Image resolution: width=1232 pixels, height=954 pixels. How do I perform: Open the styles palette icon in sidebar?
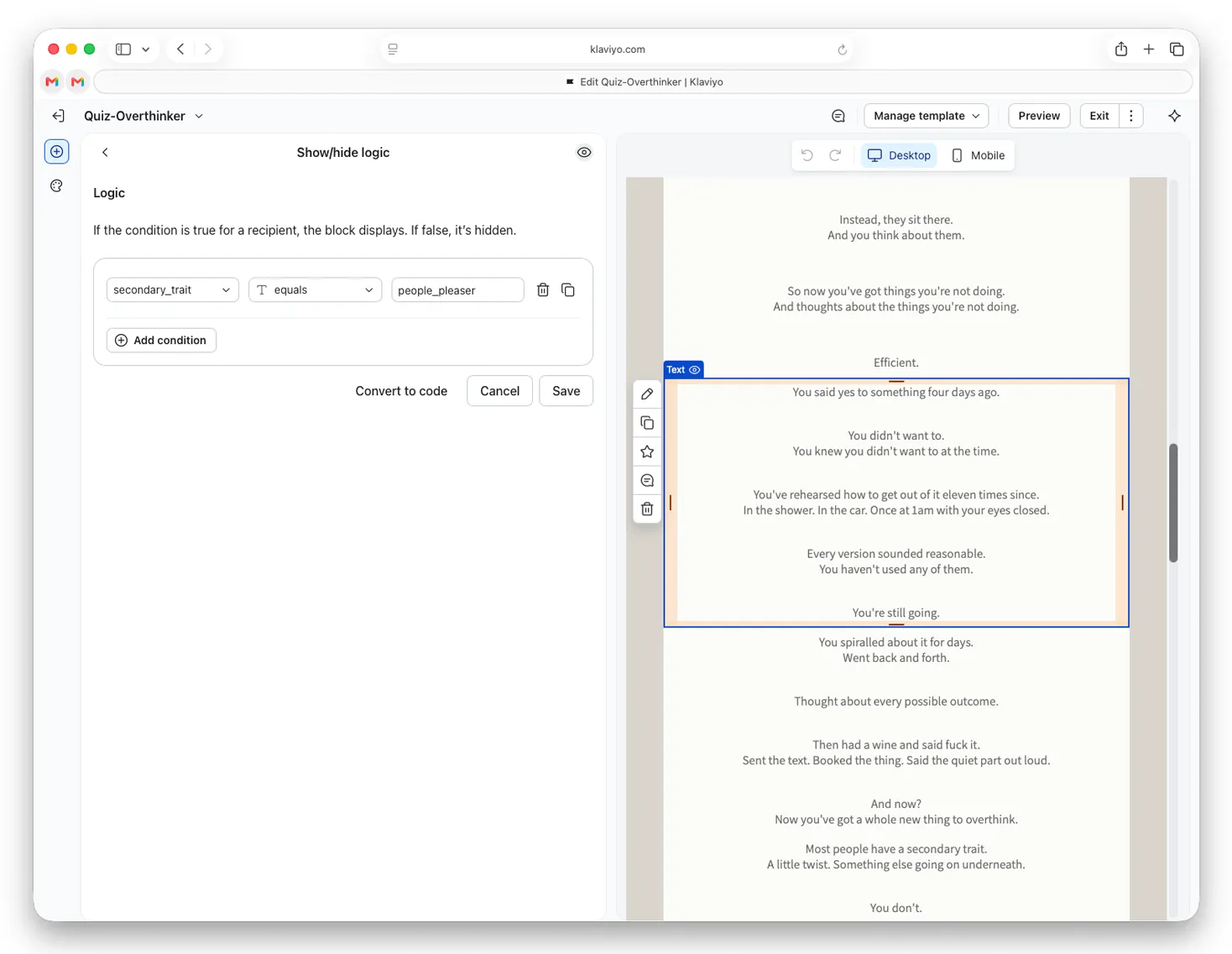pyautogui.click(x=56, y=186)
